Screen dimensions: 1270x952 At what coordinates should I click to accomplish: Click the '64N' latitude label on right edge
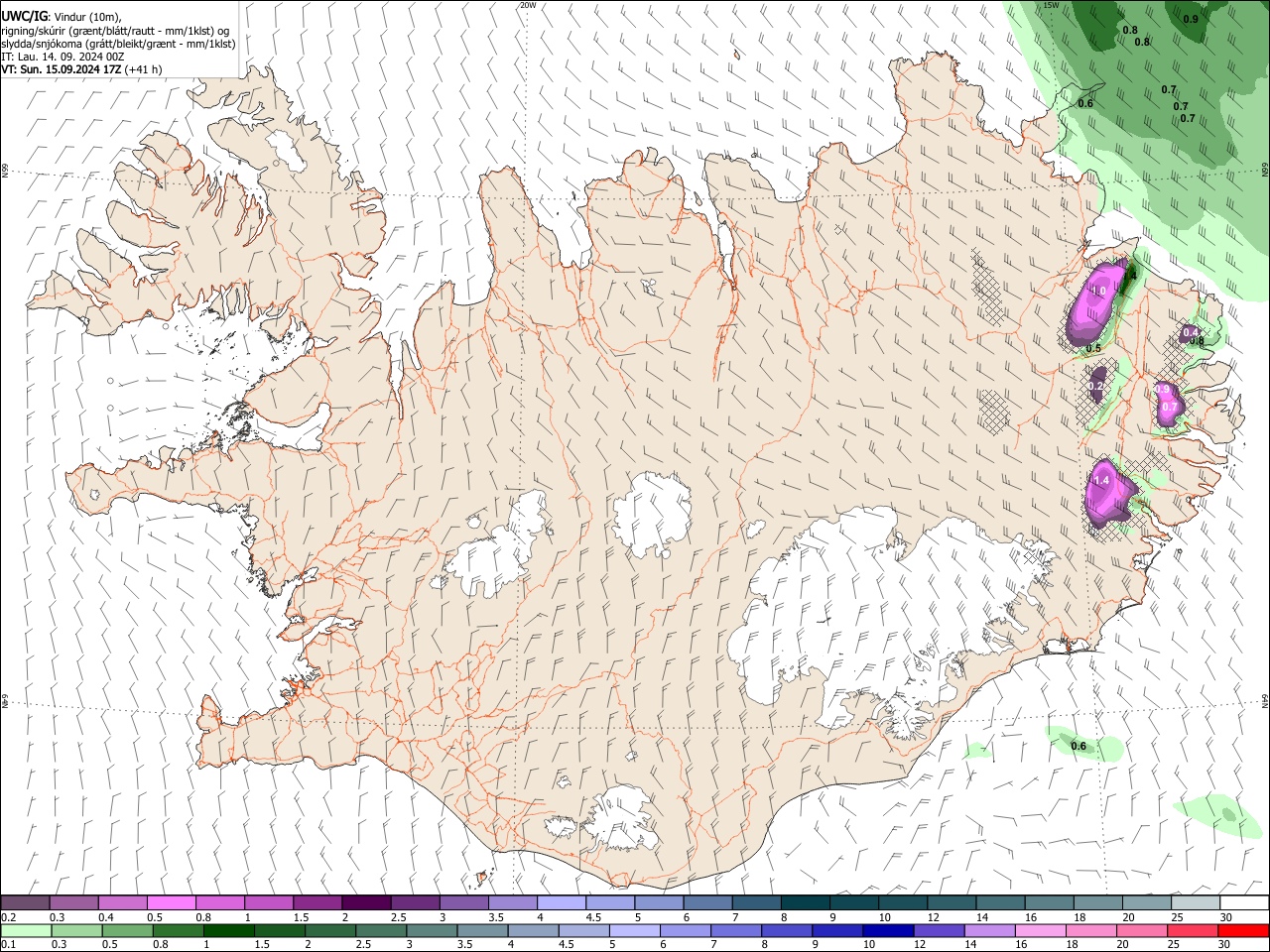point(1265,700)
